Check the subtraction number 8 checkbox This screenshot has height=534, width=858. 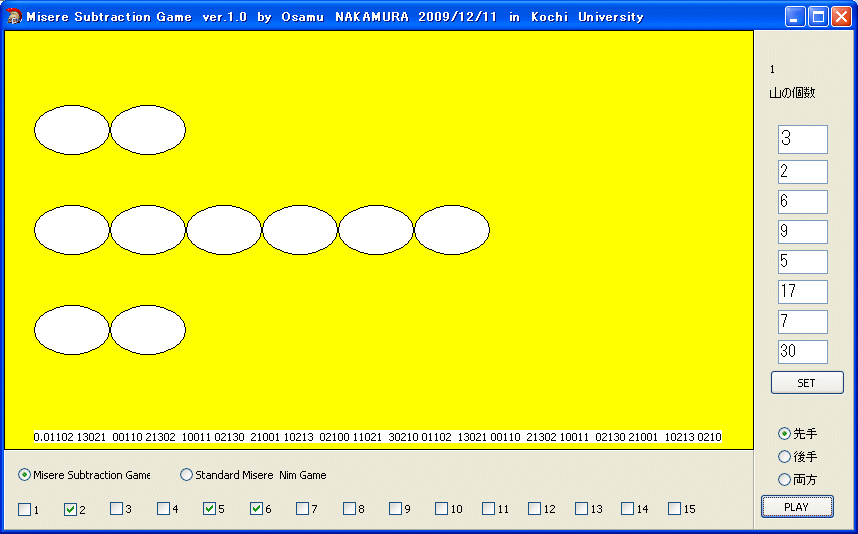(x=350, y=509)
